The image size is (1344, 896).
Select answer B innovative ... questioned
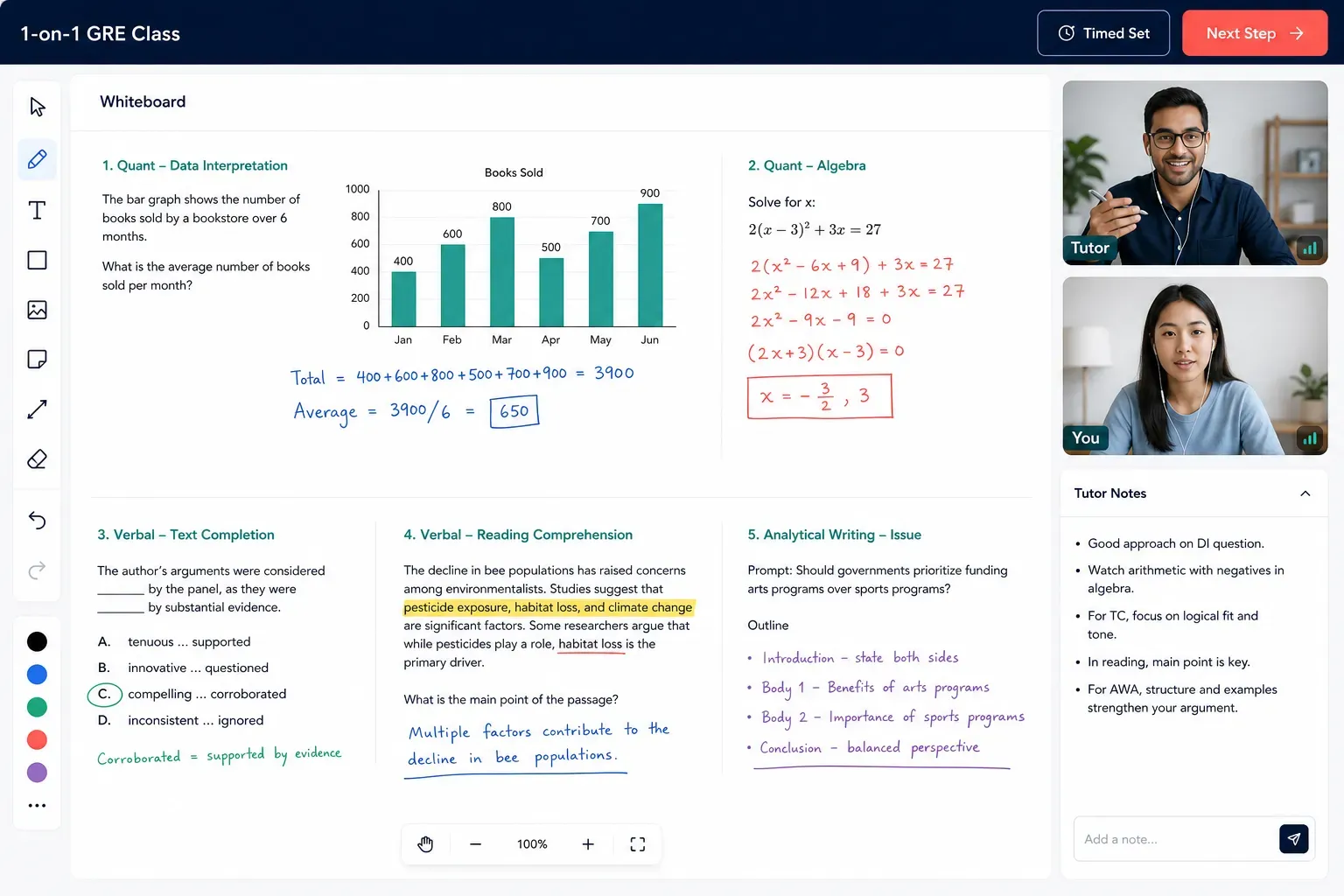coord(183,668)
